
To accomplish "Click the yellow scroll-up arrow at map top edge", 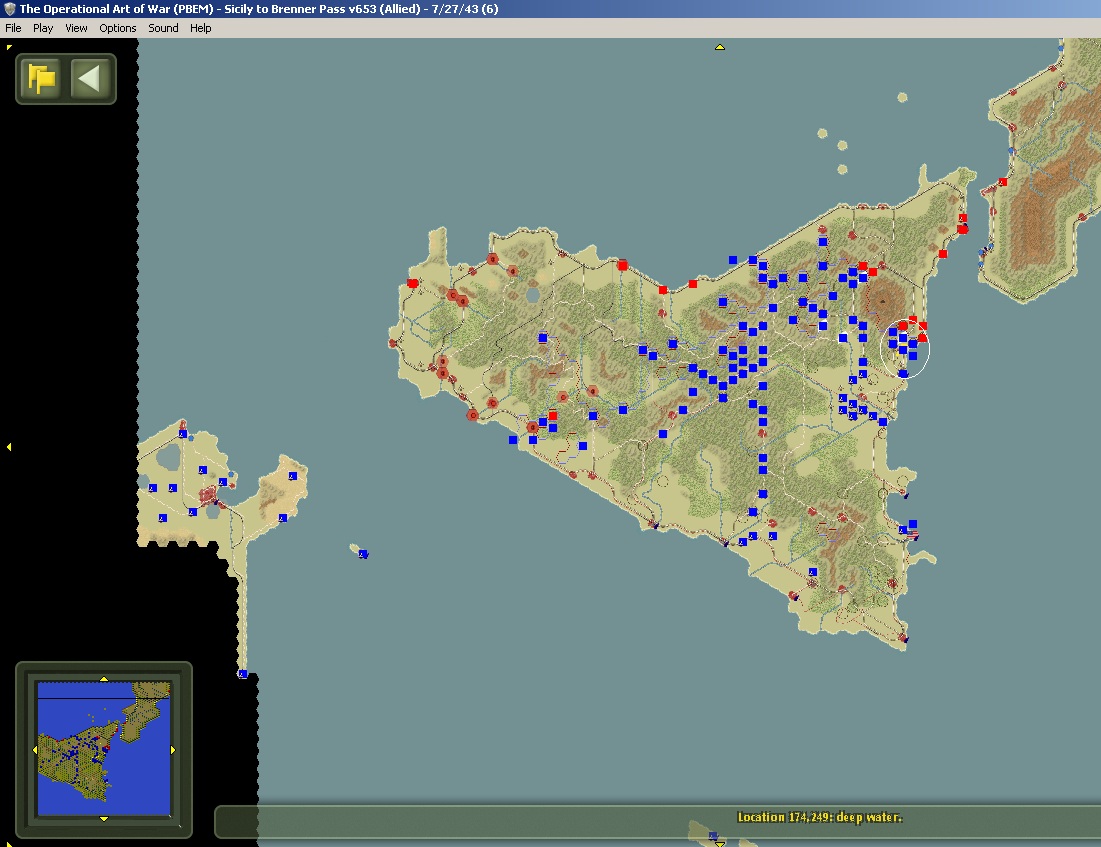I will 720,47.
